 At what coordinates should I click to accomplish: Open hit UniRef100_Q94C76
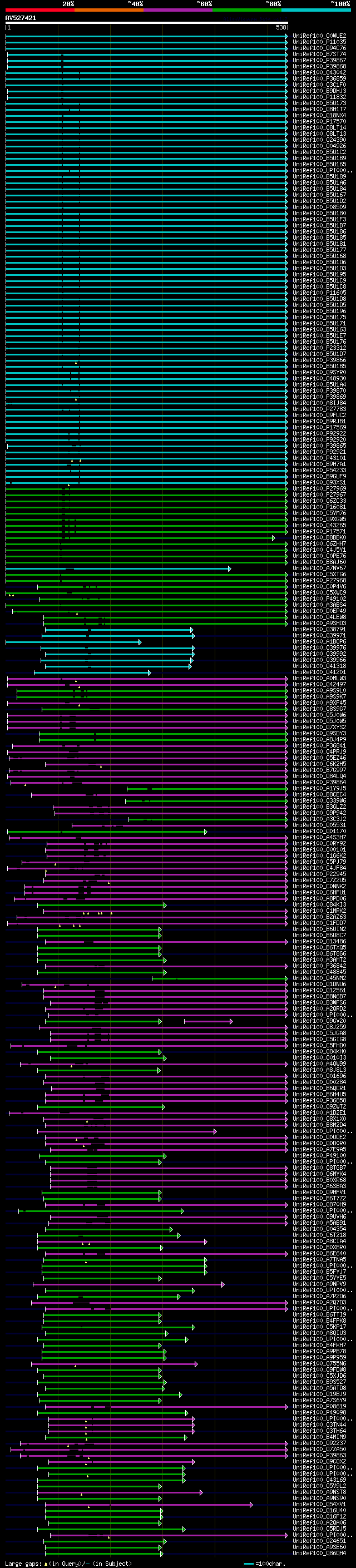tap(319, 48)
